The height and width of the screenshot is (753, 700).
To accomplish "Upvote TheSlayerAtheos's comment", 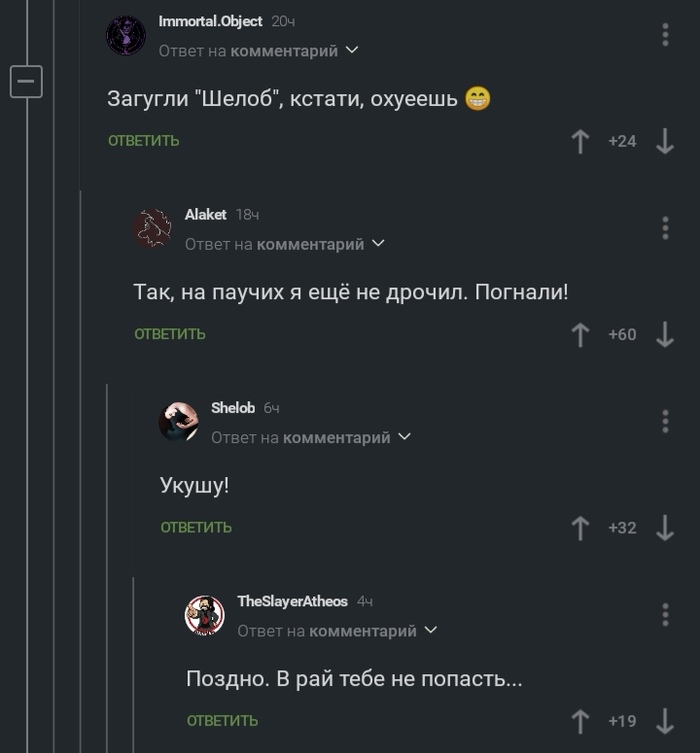I will click(580, 721).
